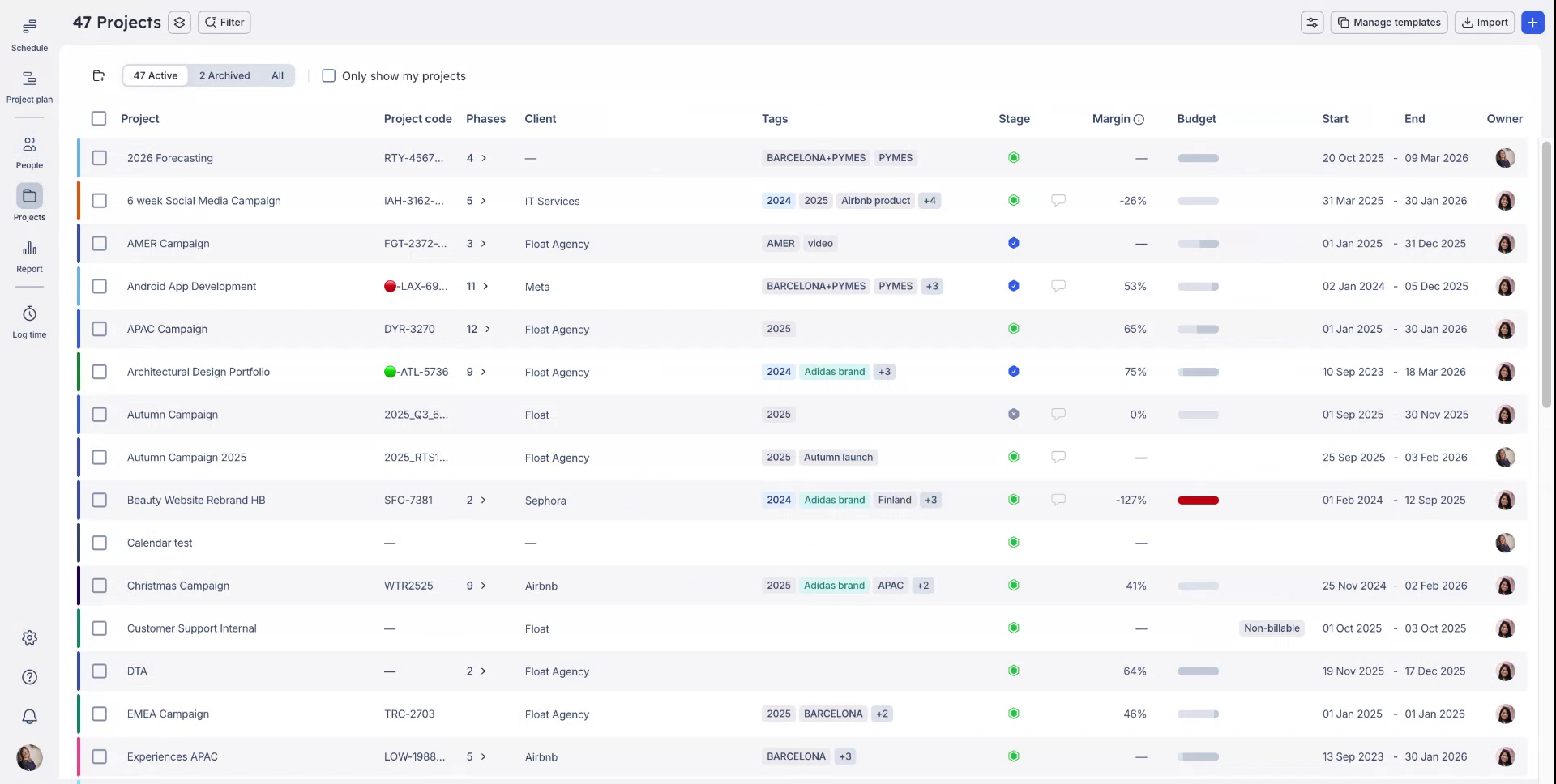Switch to the 2 Archived tab

(224, 75)
